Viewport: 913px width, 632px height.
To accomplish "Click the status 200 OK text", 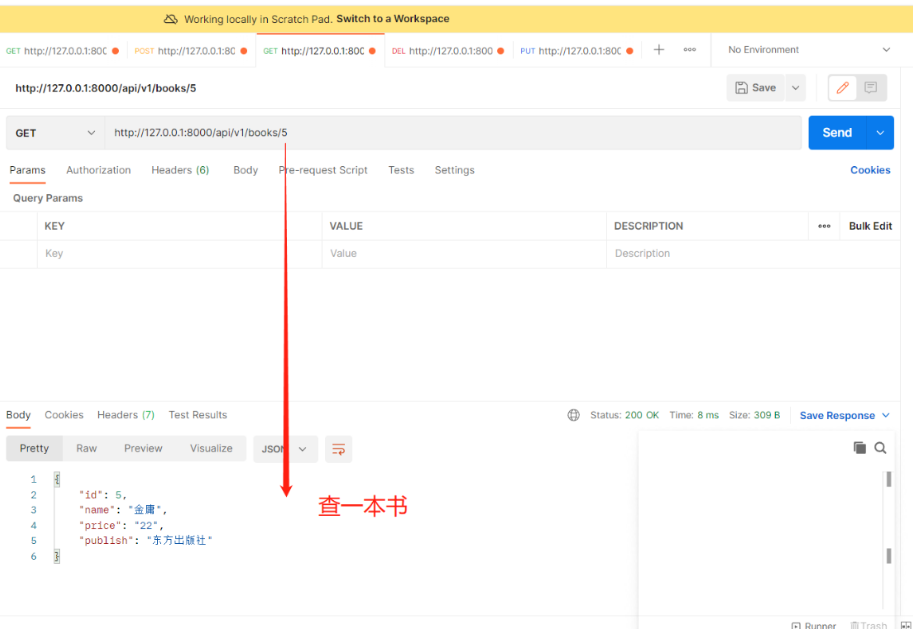I will click(x=642, y=415).
